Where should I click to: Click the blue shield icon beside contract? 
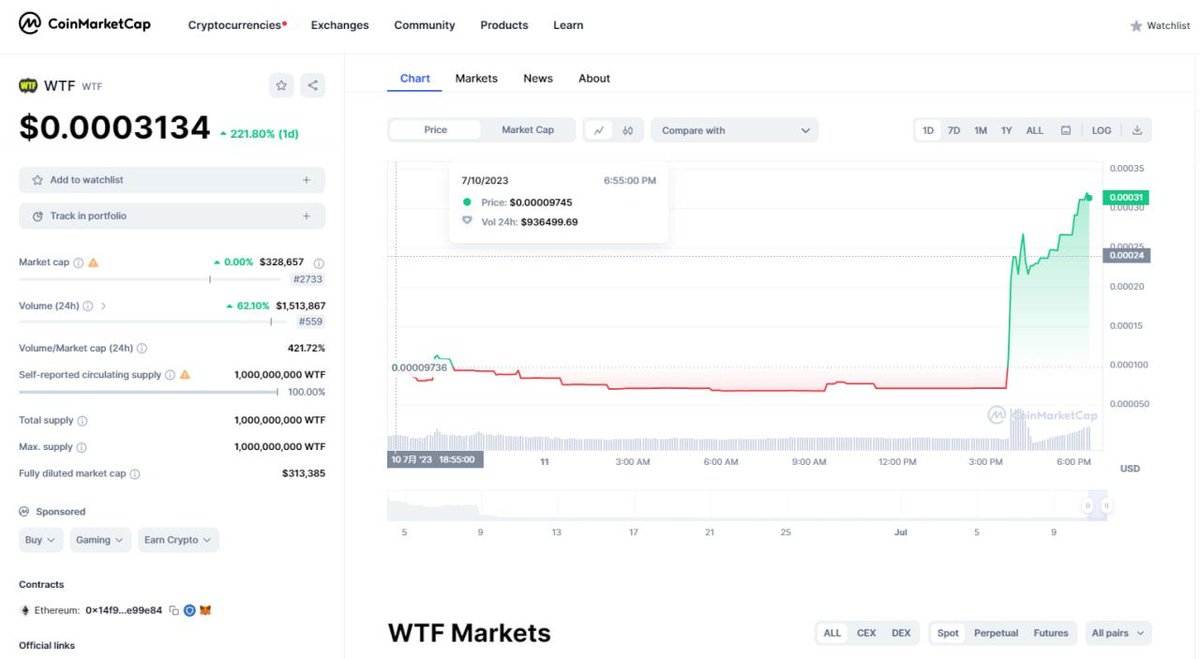click(x=189, y=610)
